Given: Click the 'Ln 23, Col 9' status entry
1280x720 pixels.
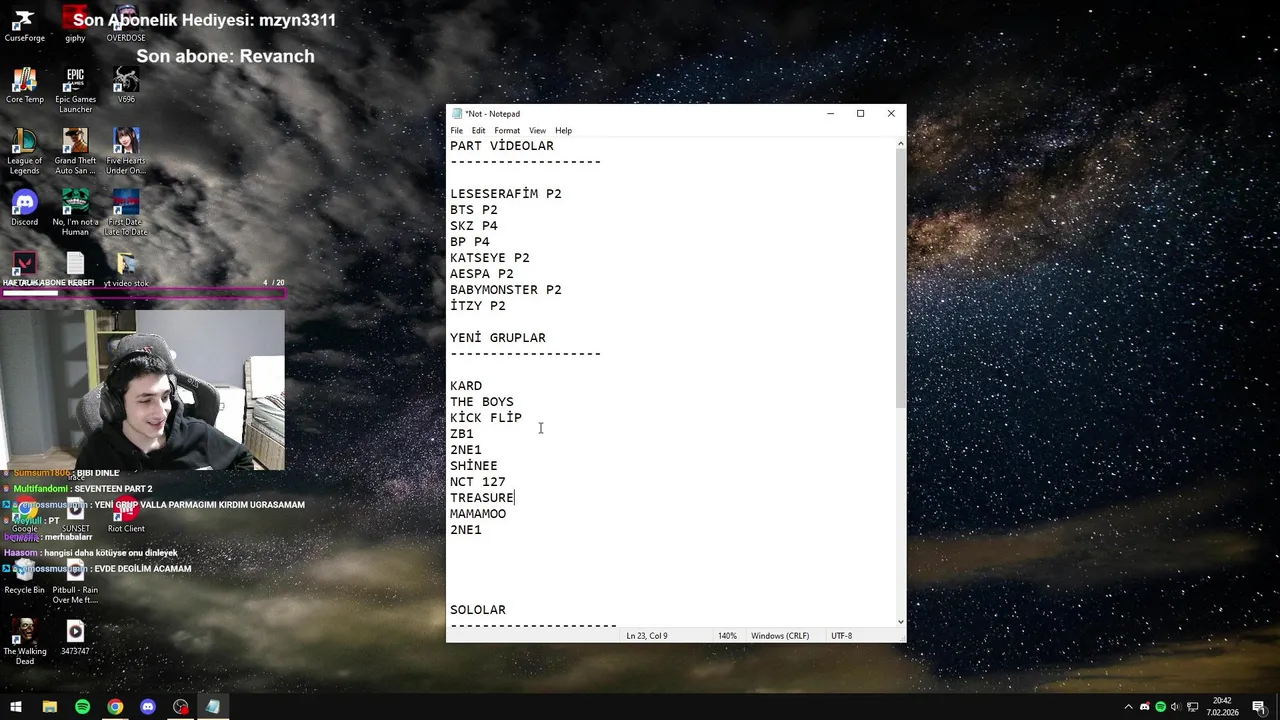Looking at the screenshot, I should [647, 636].
